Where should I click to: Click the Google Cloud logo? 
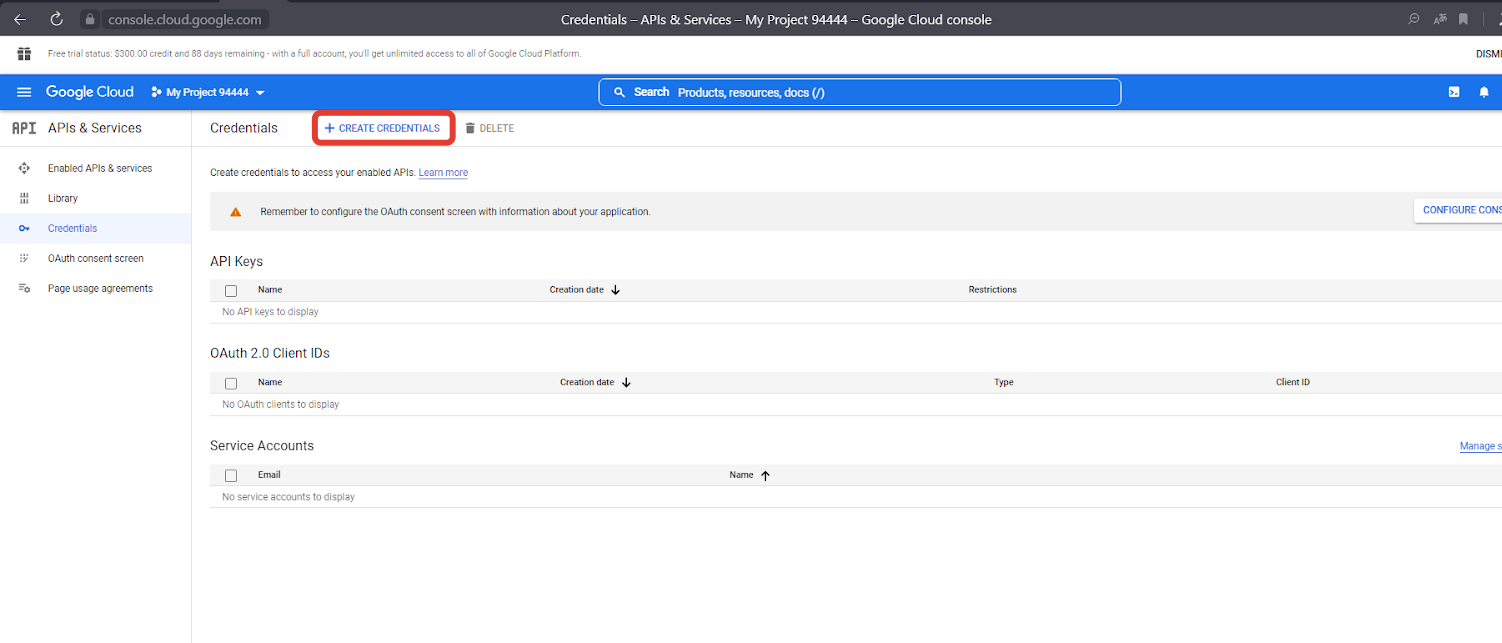[90, 92]
